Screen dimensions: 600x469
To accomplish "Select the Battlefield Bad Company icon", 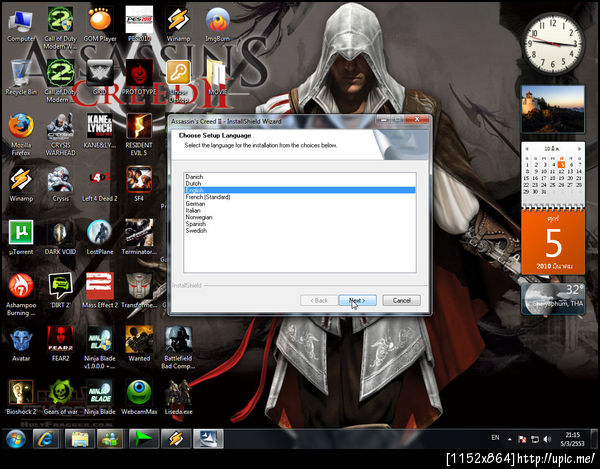I will point(178,347).
